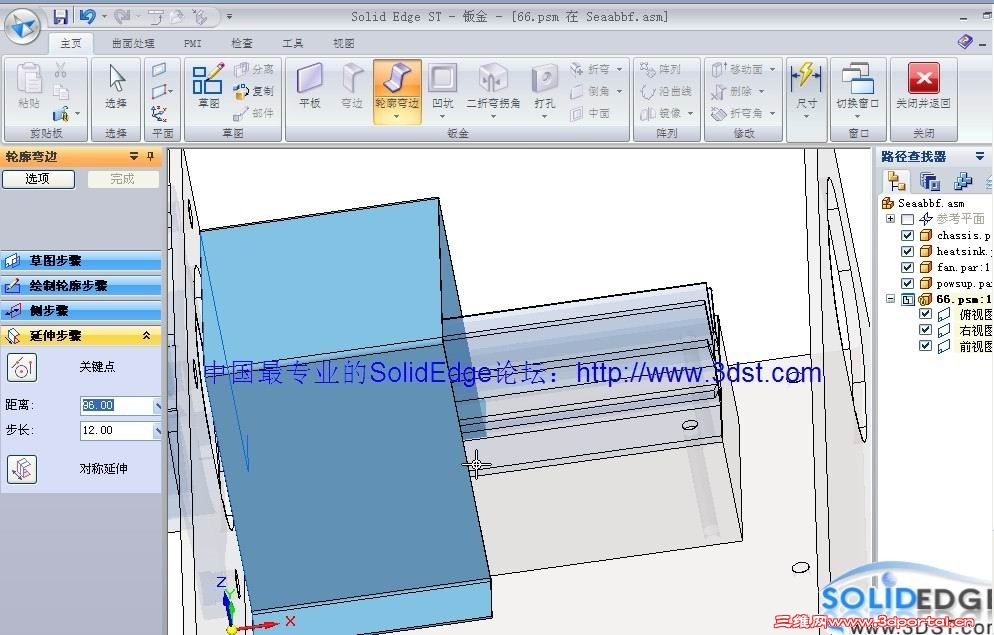
Task: Click the coordinate system plane icon
Action: click(159, 114)
